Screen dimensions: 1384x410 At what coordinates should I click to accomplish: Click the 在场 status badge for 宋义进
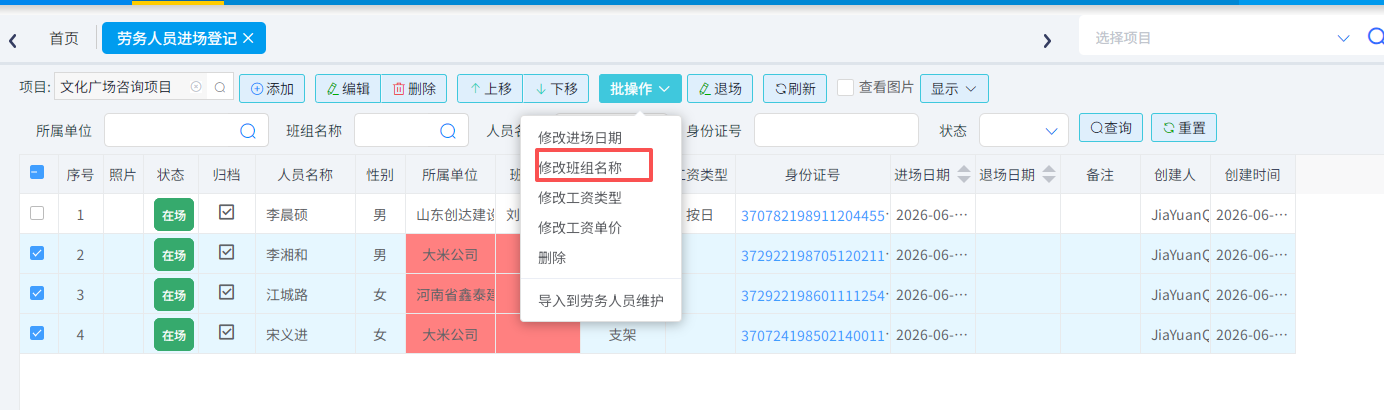point(173,335)
